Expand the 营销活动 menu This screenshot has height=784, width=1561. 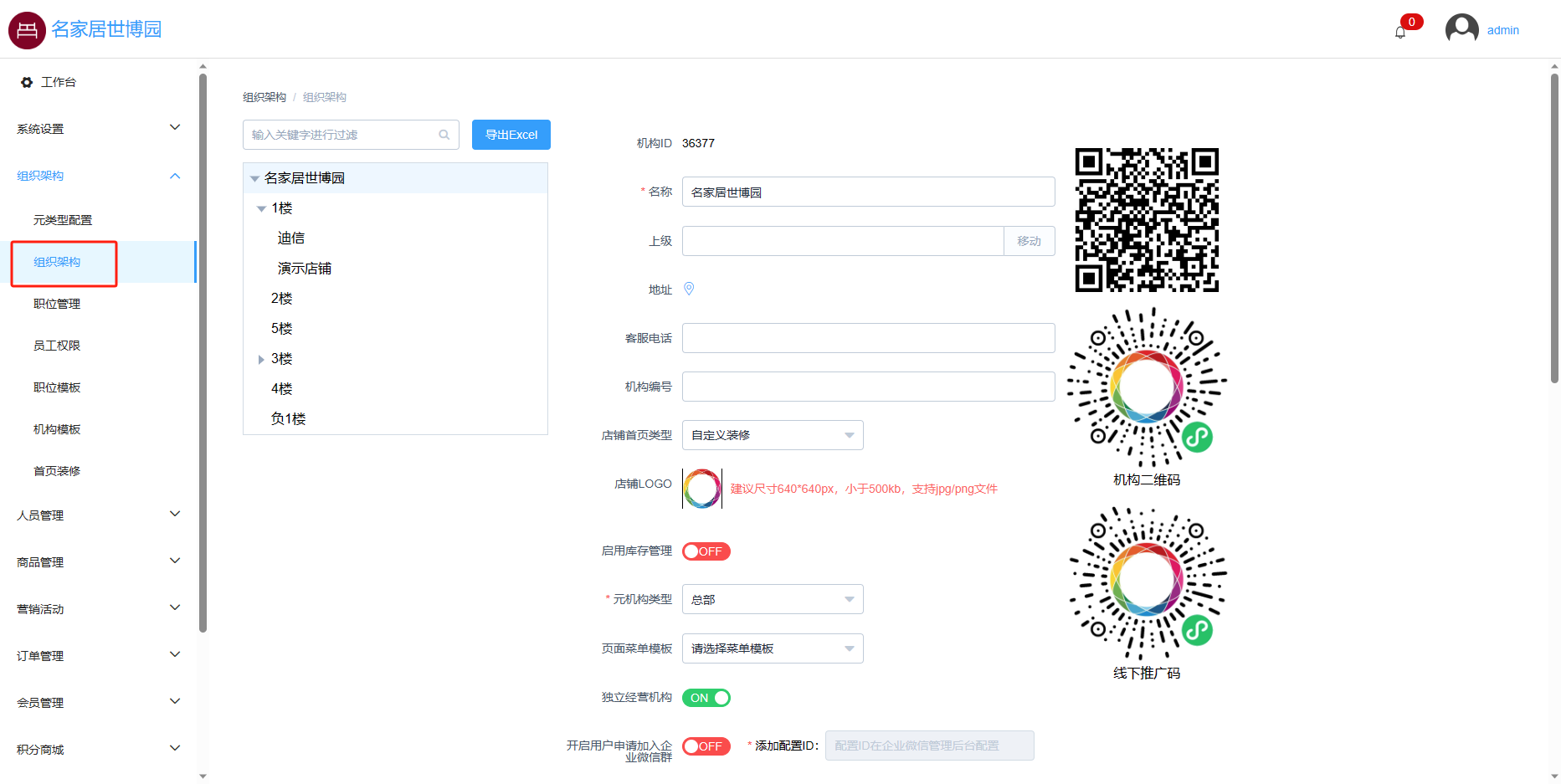(99, 609)
